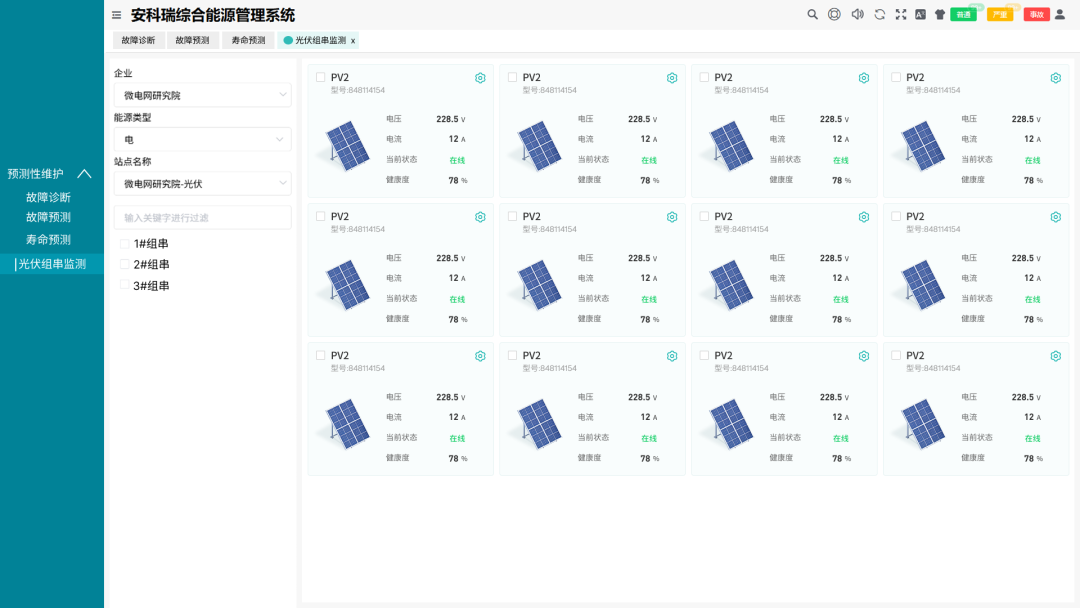Screen dimensions: 1080x608
Task: Open the theme shirt icon
Action: 940,14
